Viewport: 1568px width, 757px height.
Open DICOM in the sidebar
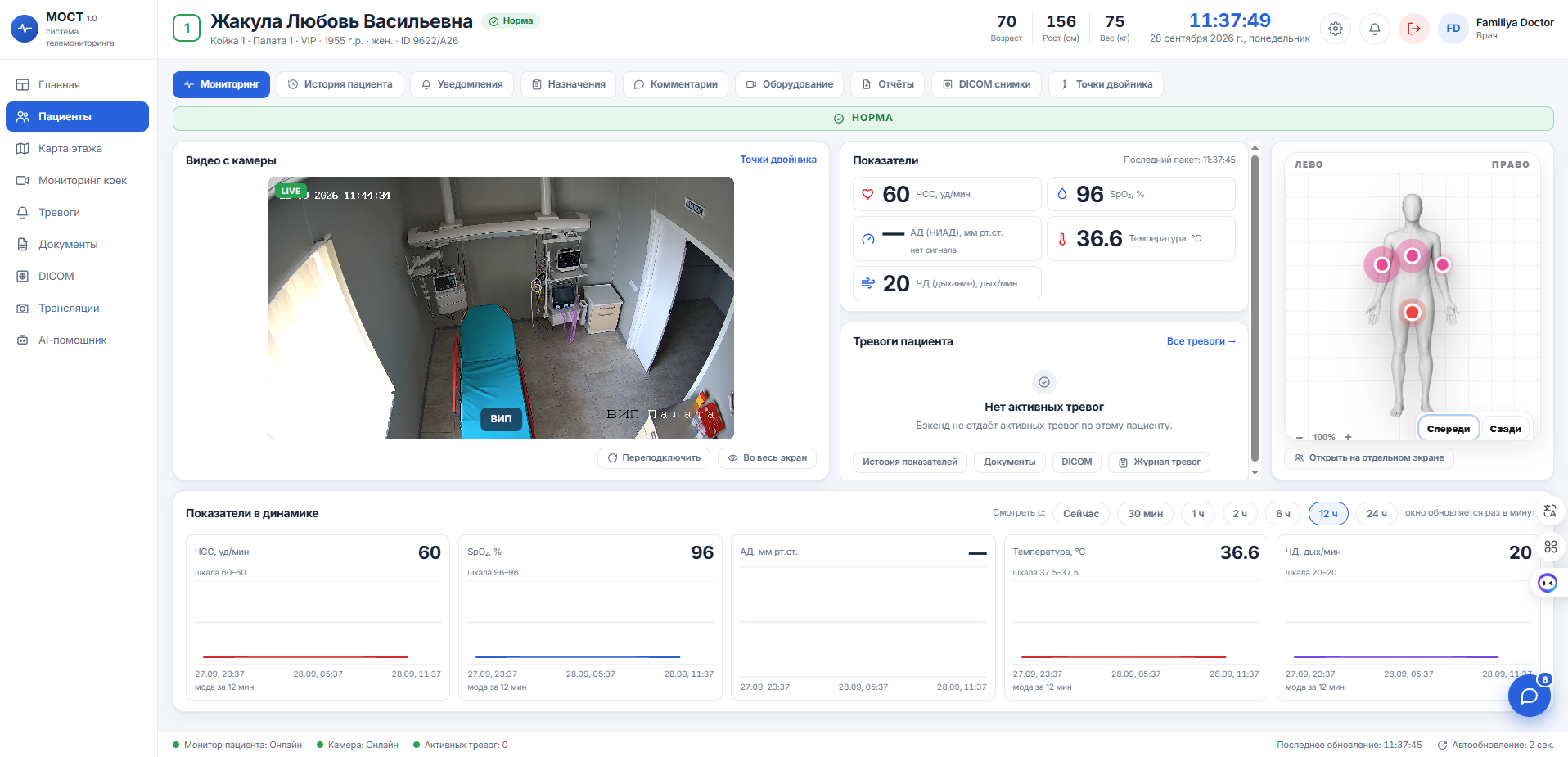77,276
